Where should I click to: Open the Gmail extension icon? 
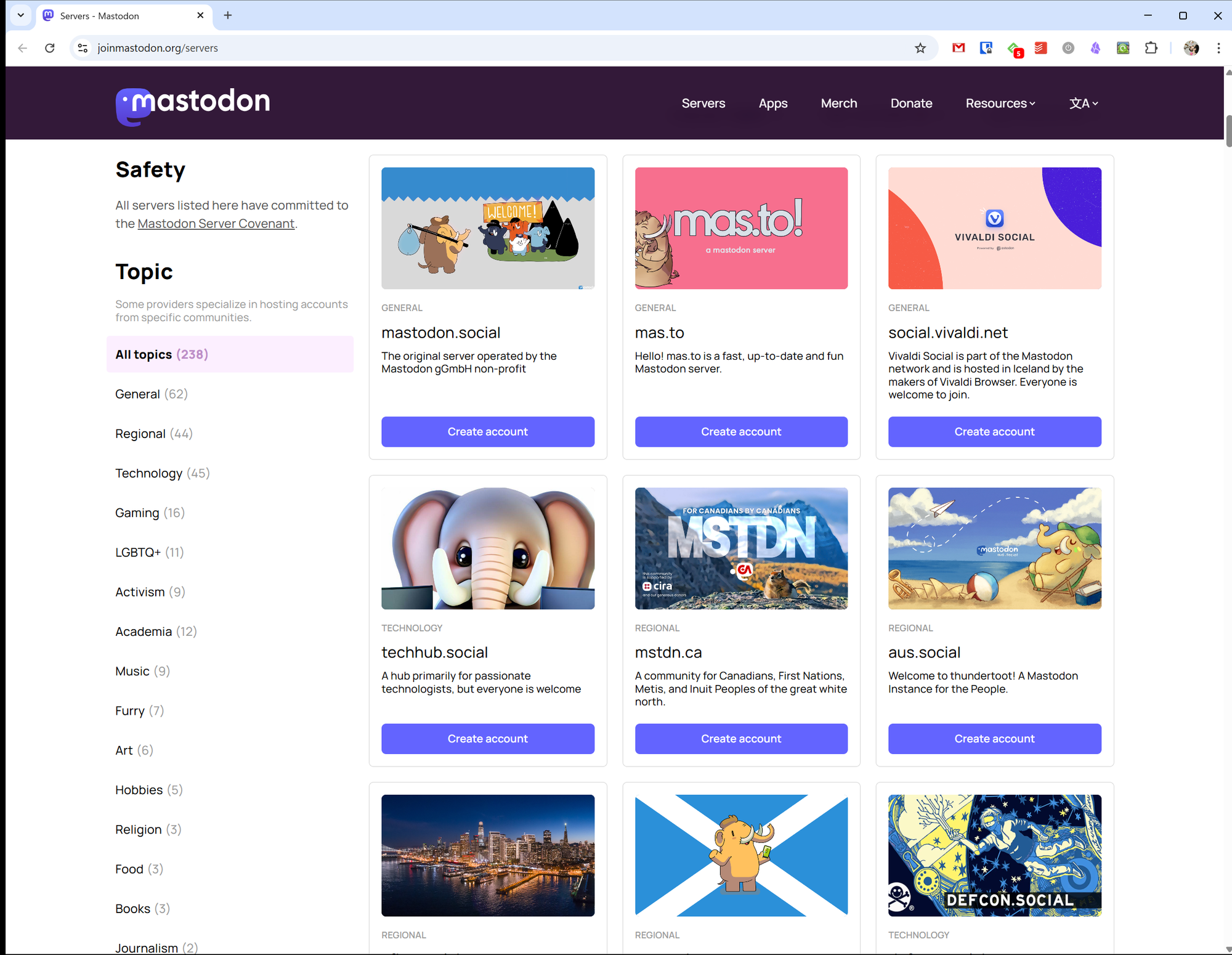point(958,48)
